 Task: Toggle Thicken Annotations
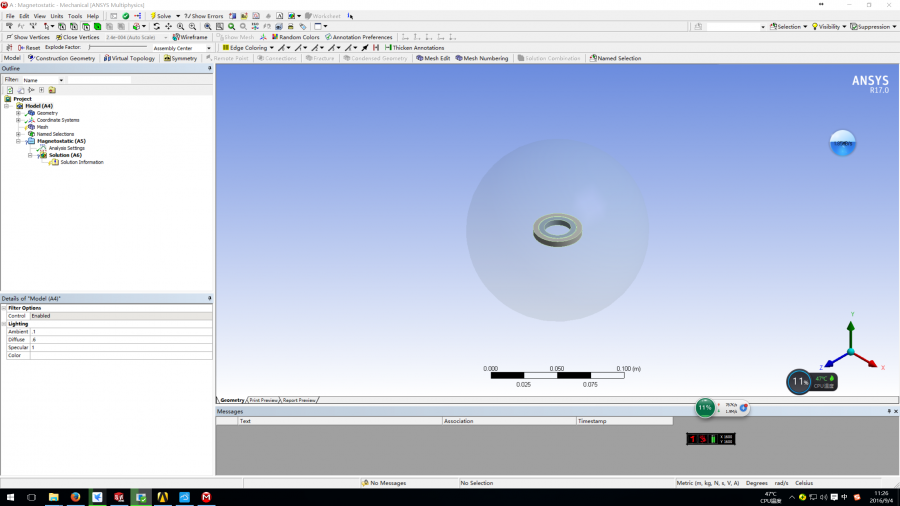pyautogui.click(x=414, y=48)
